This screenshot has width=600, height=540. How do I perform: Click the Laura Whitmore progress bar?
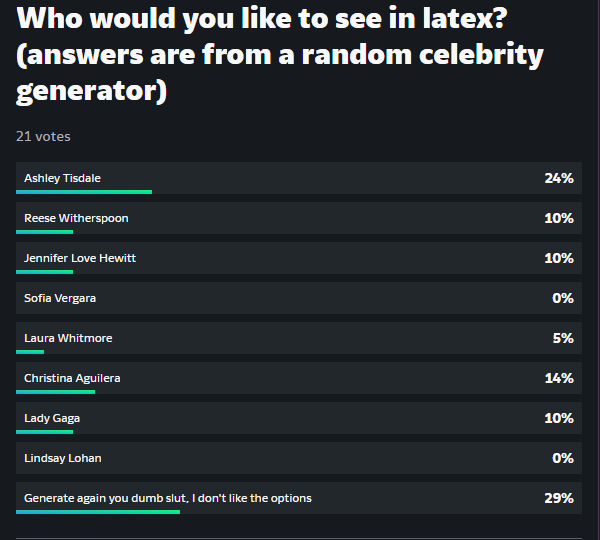point(30,352)
